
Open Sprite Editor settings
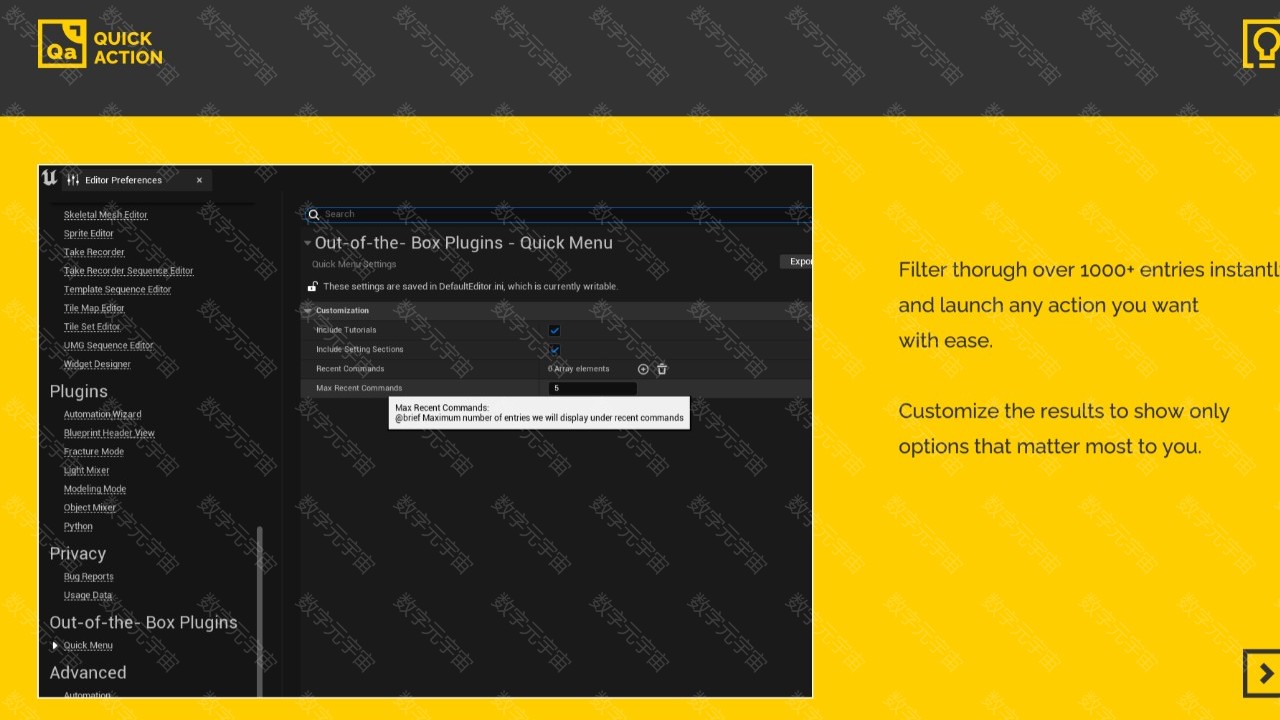click(89, 234)
